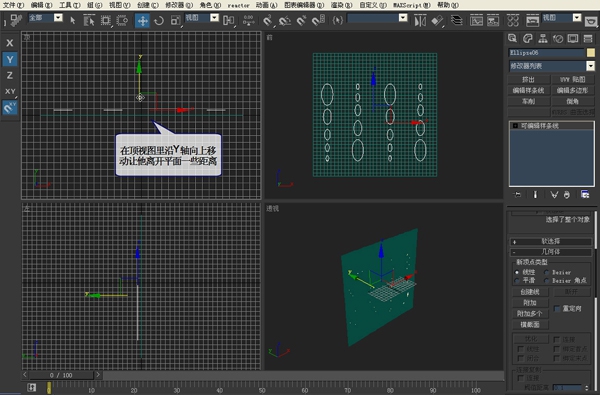The width and height of the screenshot is (600, 395).
Task: Click the Mirror tool icon
Action: click(x=420, y=20)
